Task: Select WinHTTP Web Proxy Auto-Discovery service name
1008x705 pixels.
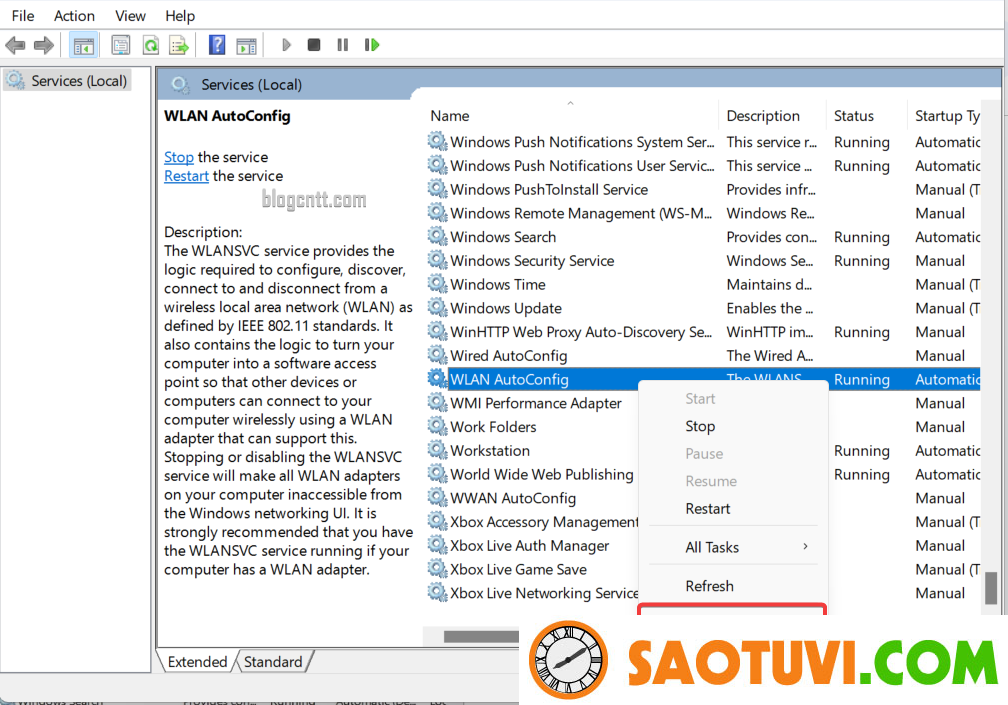Action: coord(581,332)
